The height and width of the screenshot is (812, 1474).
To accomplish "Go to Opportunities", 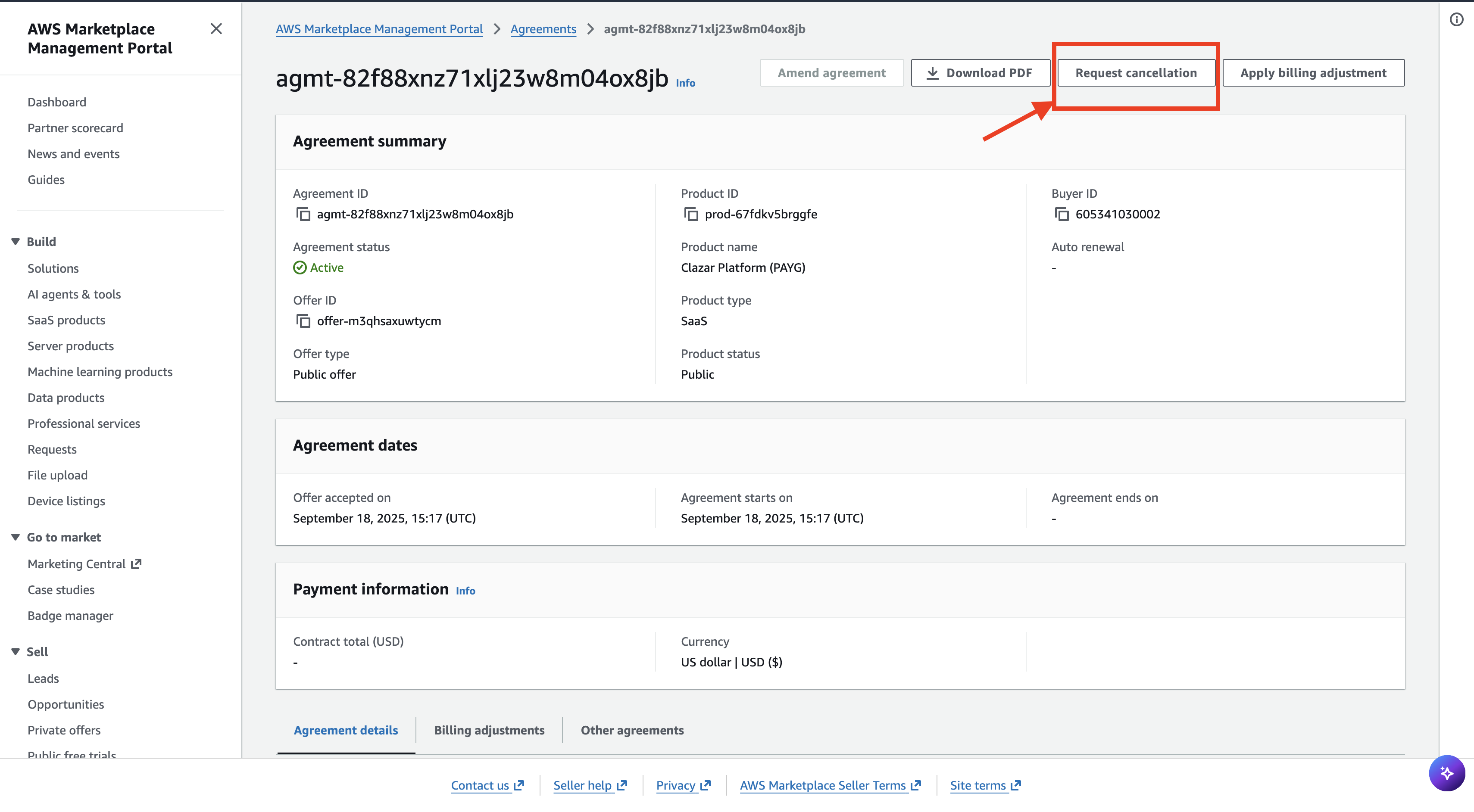I will coord(66,704).
